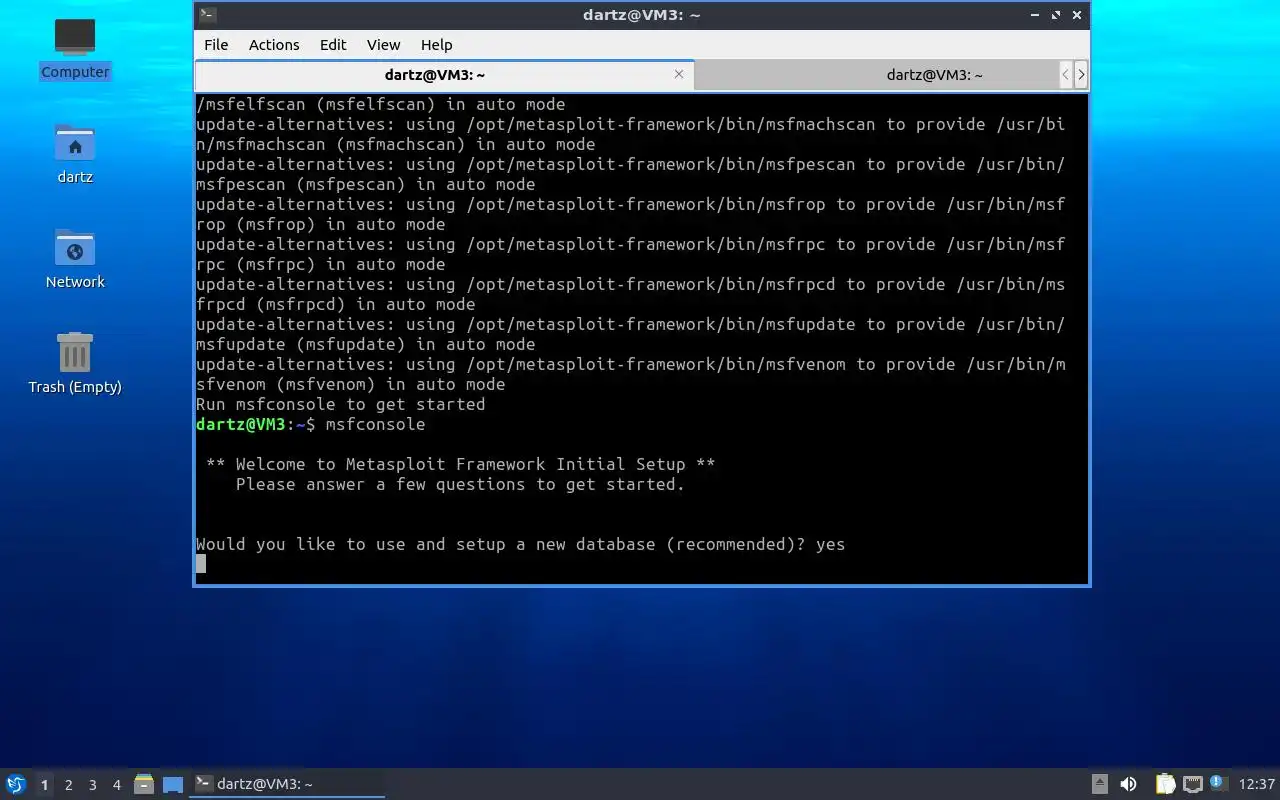The height and width of the screenshot is (800, 1280).
Task: Click the 'msfupdate (msfupdate) in auto mode' line
Action: click(365, 344)
